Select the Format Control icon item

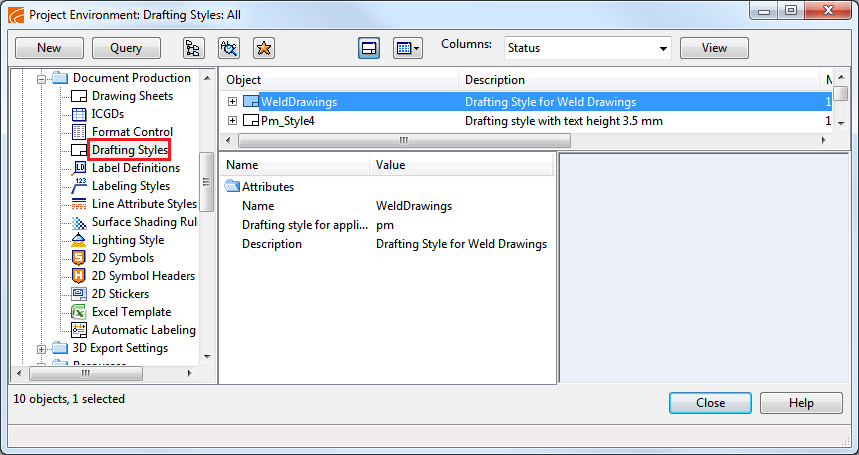click(80, 132)
